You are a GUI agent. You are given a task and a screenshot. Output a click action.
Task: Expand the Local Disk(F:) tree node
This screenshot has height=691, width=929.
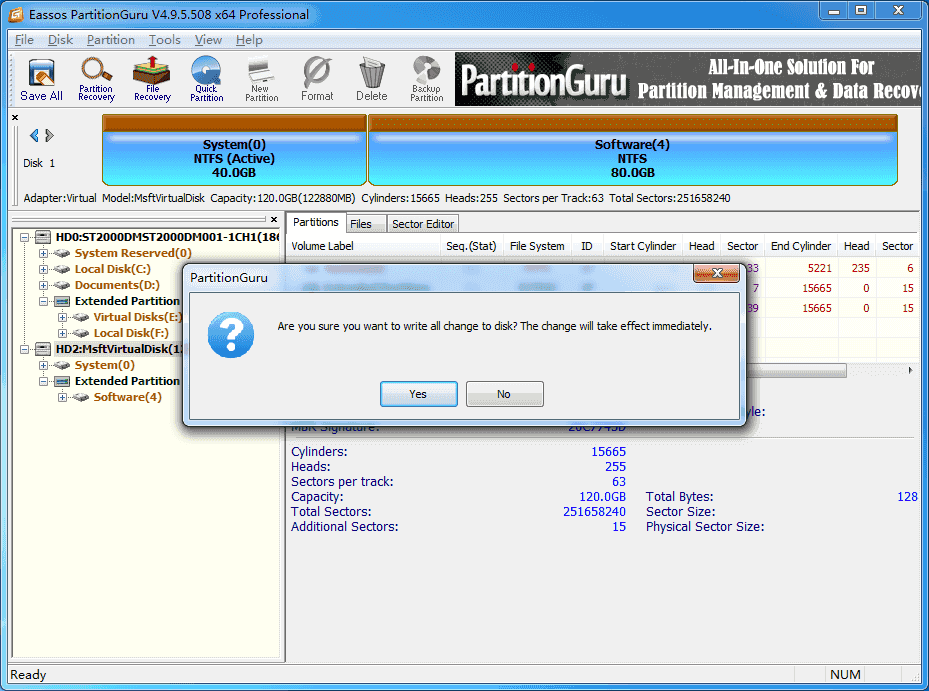pos(62,334)
